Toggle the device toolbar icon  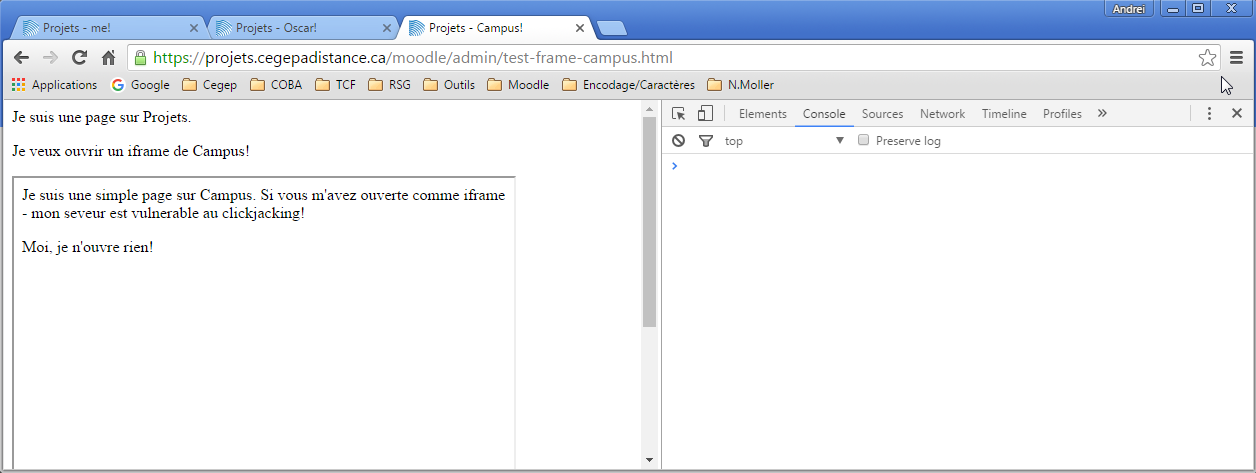(705, 114)
